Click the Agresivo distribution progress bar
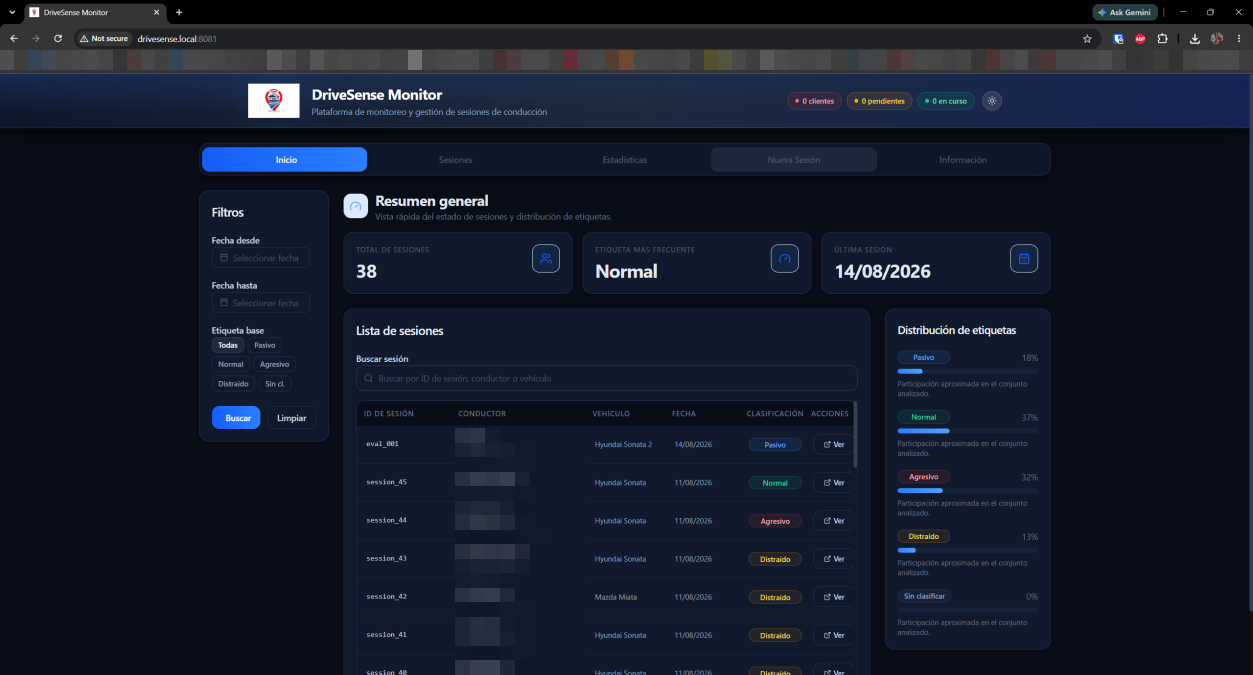1253x675 pixels. point(967,491)
